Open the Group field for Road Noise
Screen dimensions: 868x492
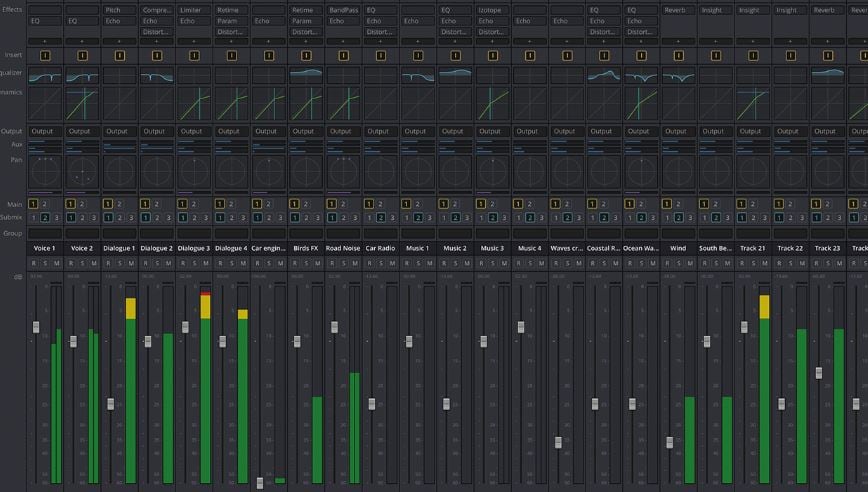coord(343,234)
